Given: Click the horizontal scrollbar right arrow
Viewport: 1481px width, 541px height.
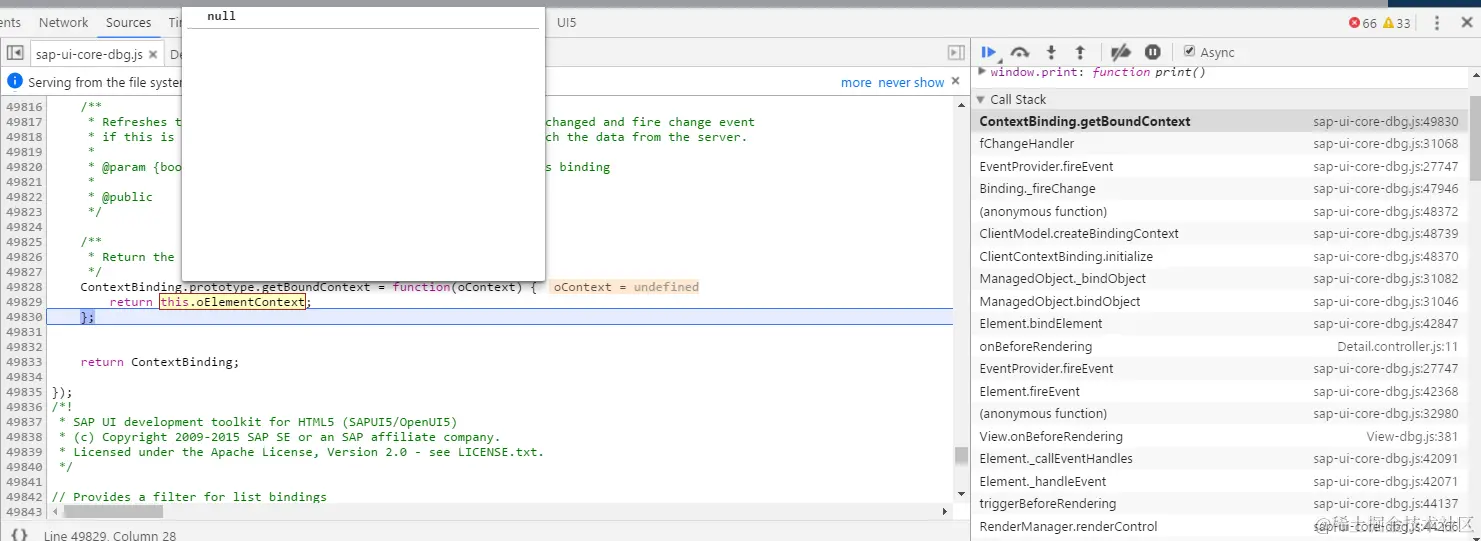Looking at the screenshot, I should pyautogui.click(x=946, y=511).
